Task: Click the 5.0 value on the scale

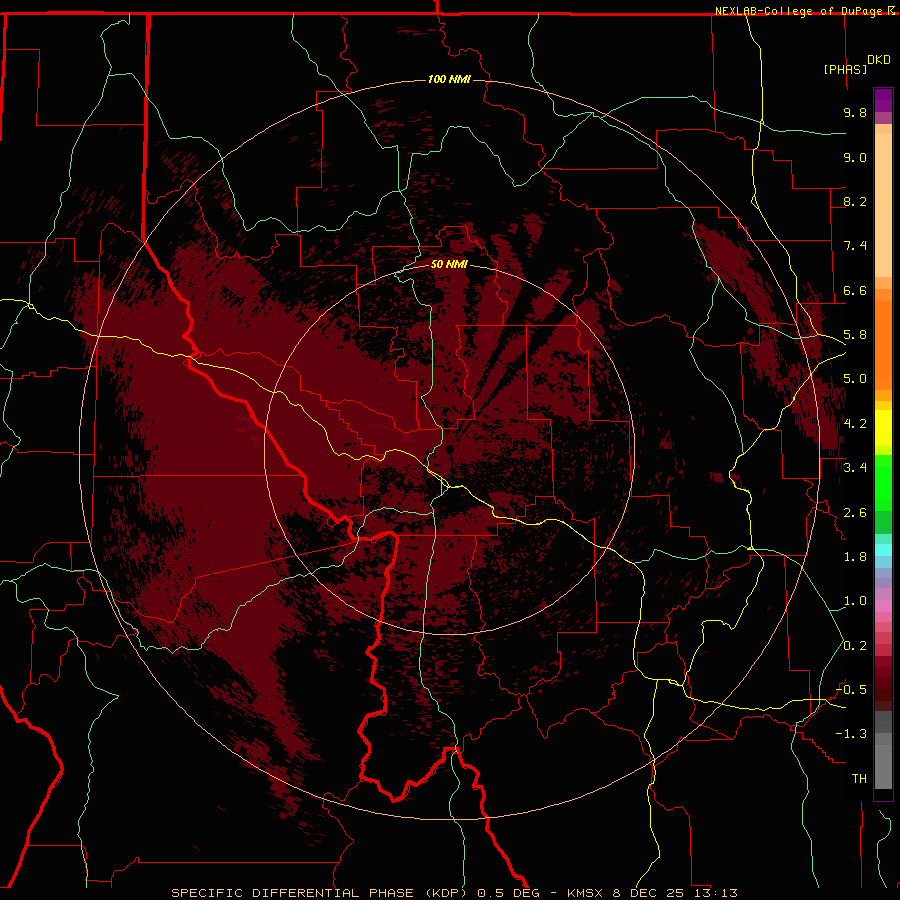Action: [x=855, y=379]
